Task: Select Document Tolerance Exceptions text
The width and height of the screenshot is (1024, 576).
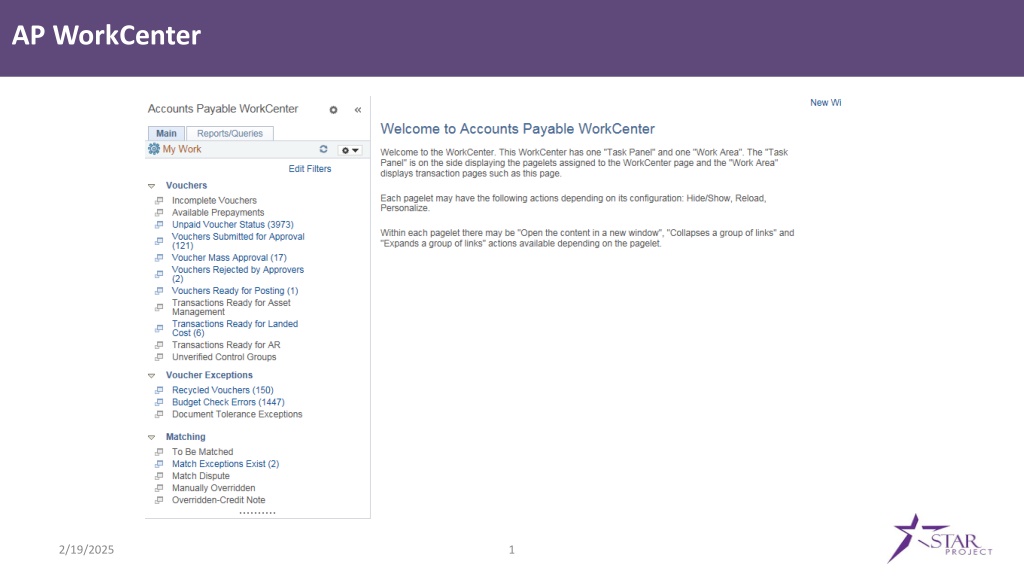Action: 237,414
